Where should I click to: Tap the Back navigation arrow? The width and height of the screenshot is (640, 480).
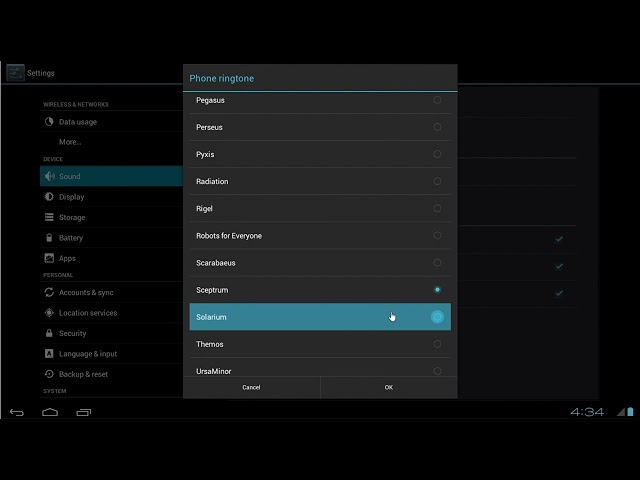click(x=17, y=412)
